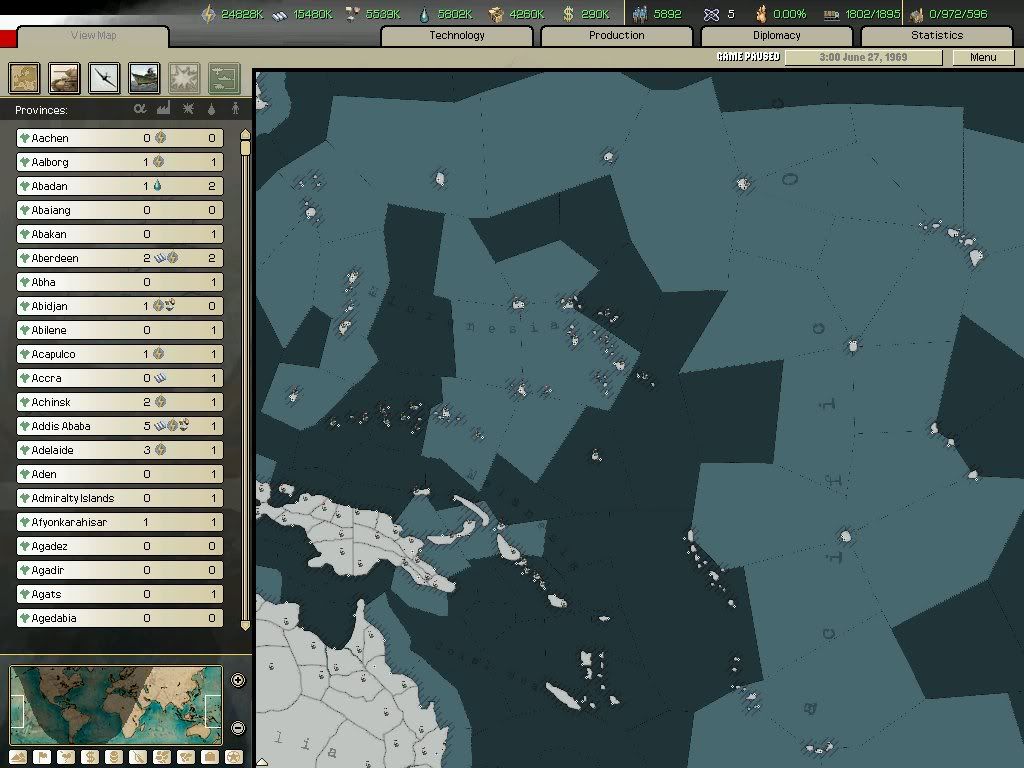
Task: Select the naval units ship icon
Action: pyautogui.click(x=144, y=77)
